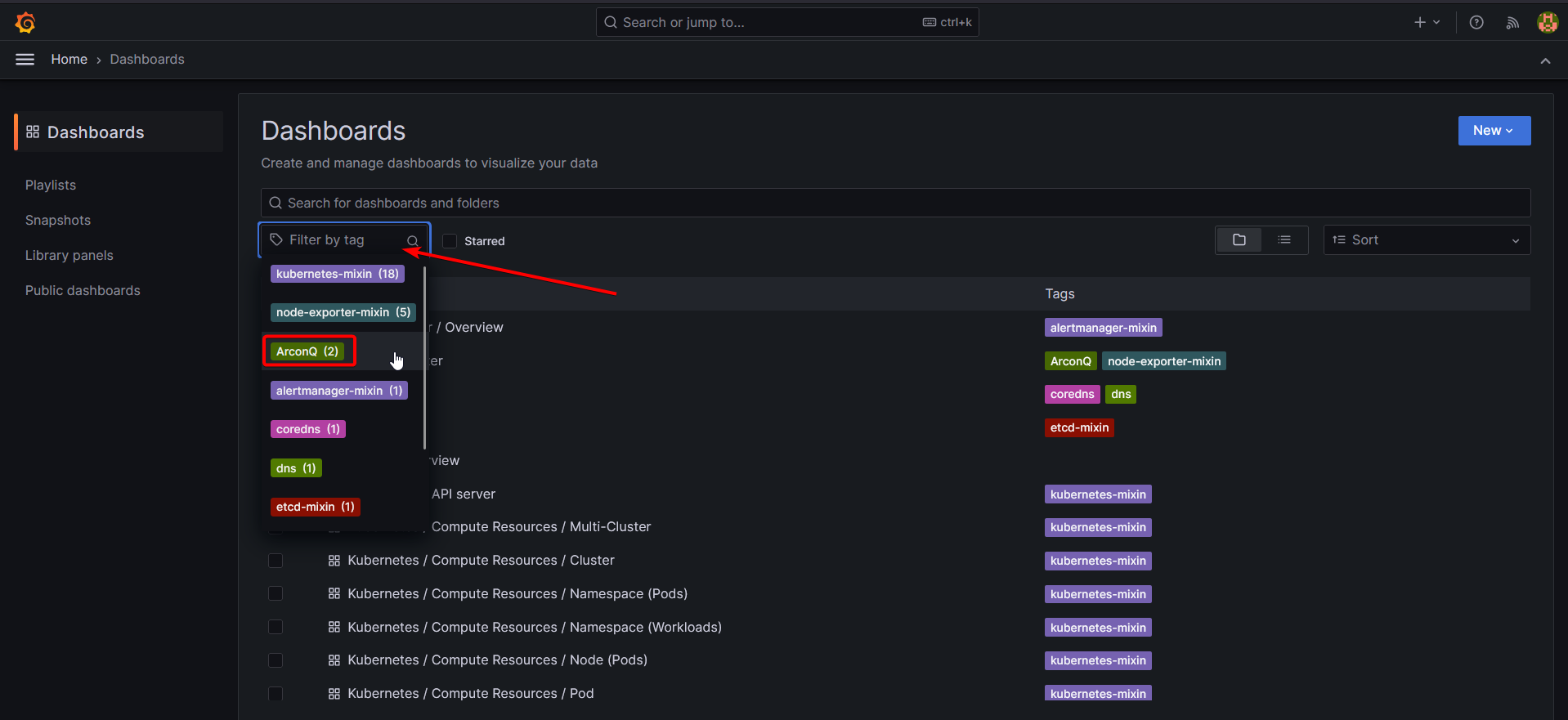Check the Namespace (Pods) row checkbox
1568x720 pixels.
(x=276, y=593)
